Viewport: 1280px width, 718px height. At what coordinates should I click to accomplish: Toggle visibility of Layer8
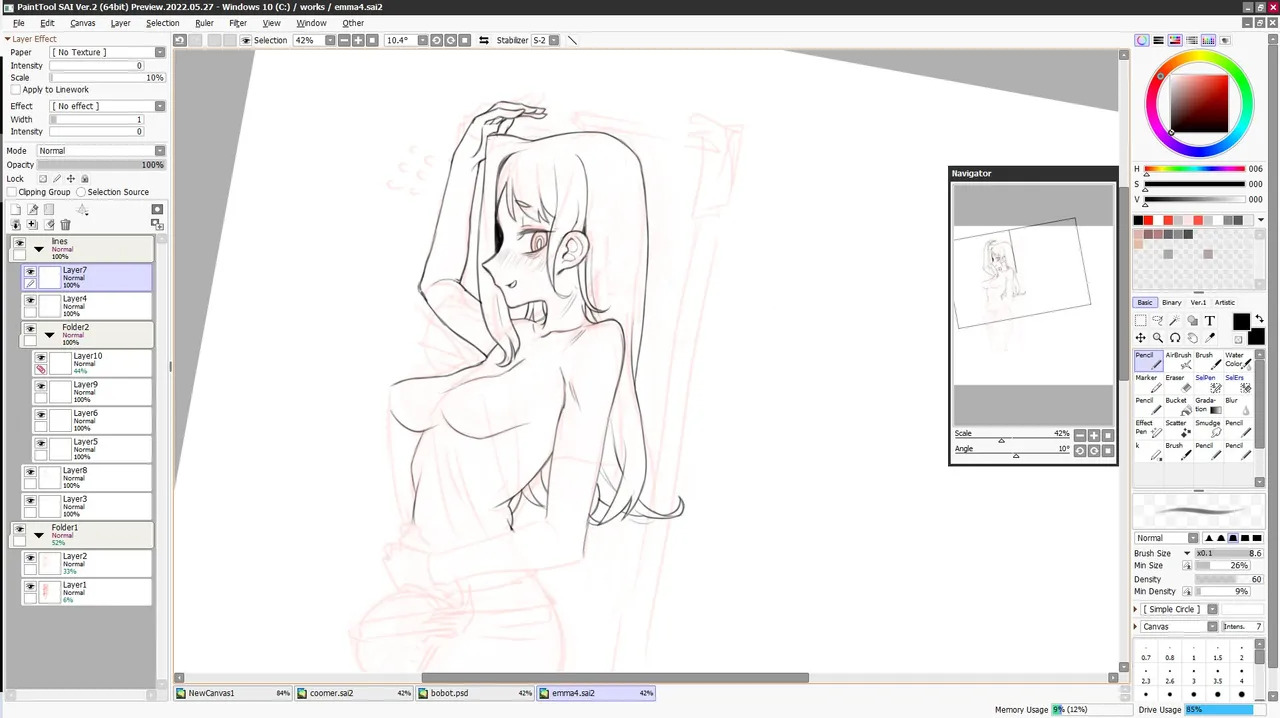pos(30,472)
